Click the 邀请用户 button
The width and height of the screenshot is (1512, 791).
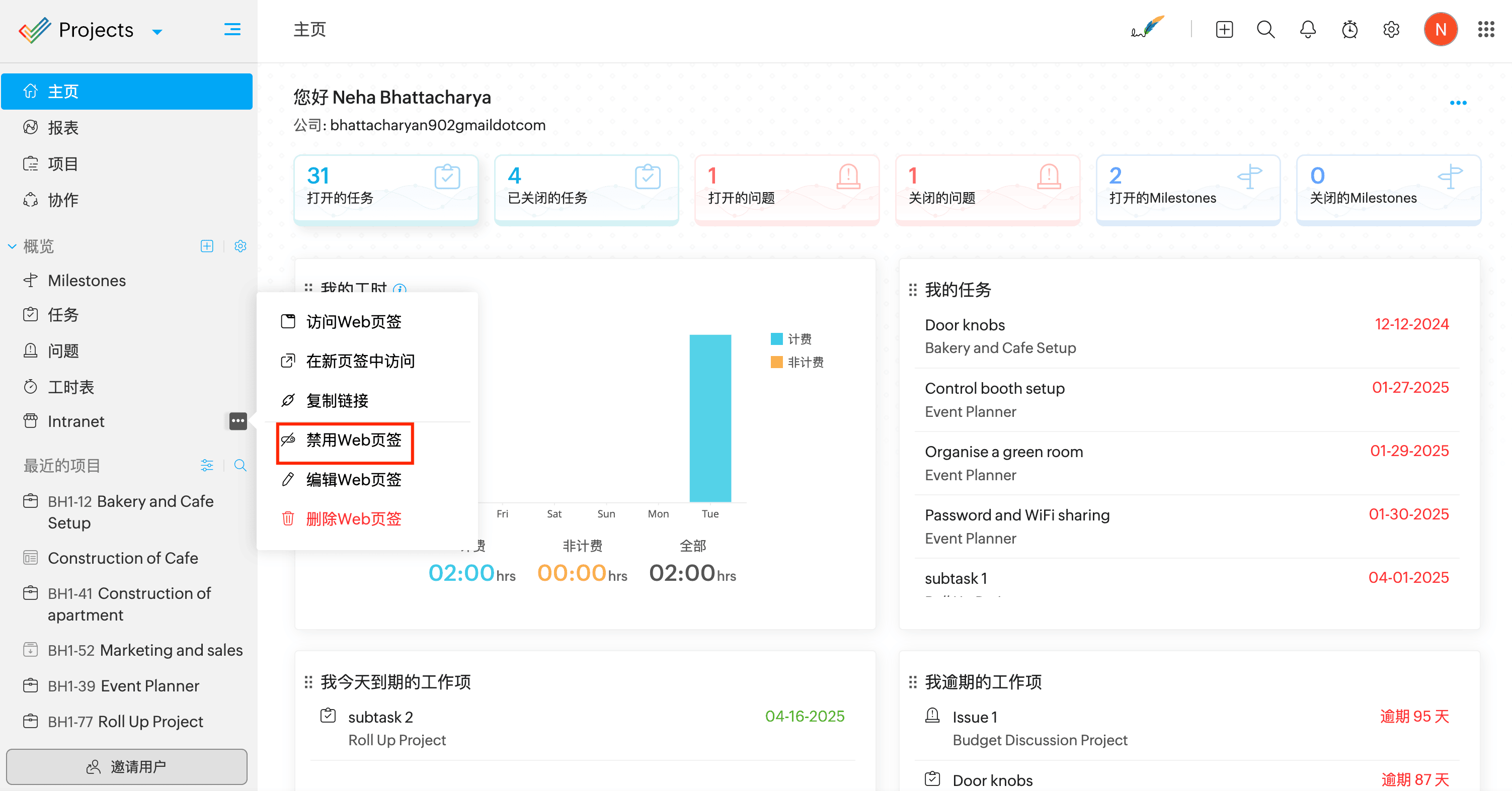[127, 766]
